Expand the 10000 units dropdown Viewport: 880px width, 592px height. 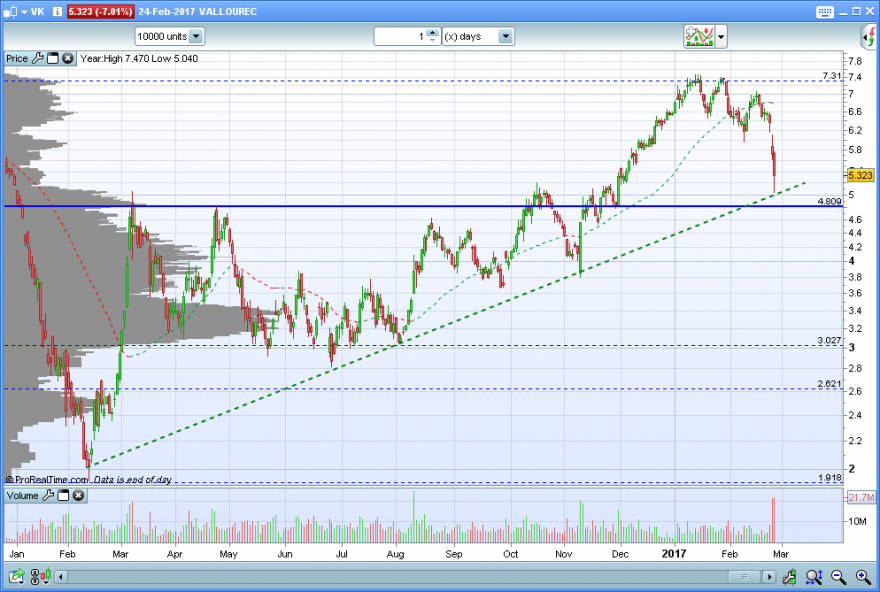(x=196, y=36)
